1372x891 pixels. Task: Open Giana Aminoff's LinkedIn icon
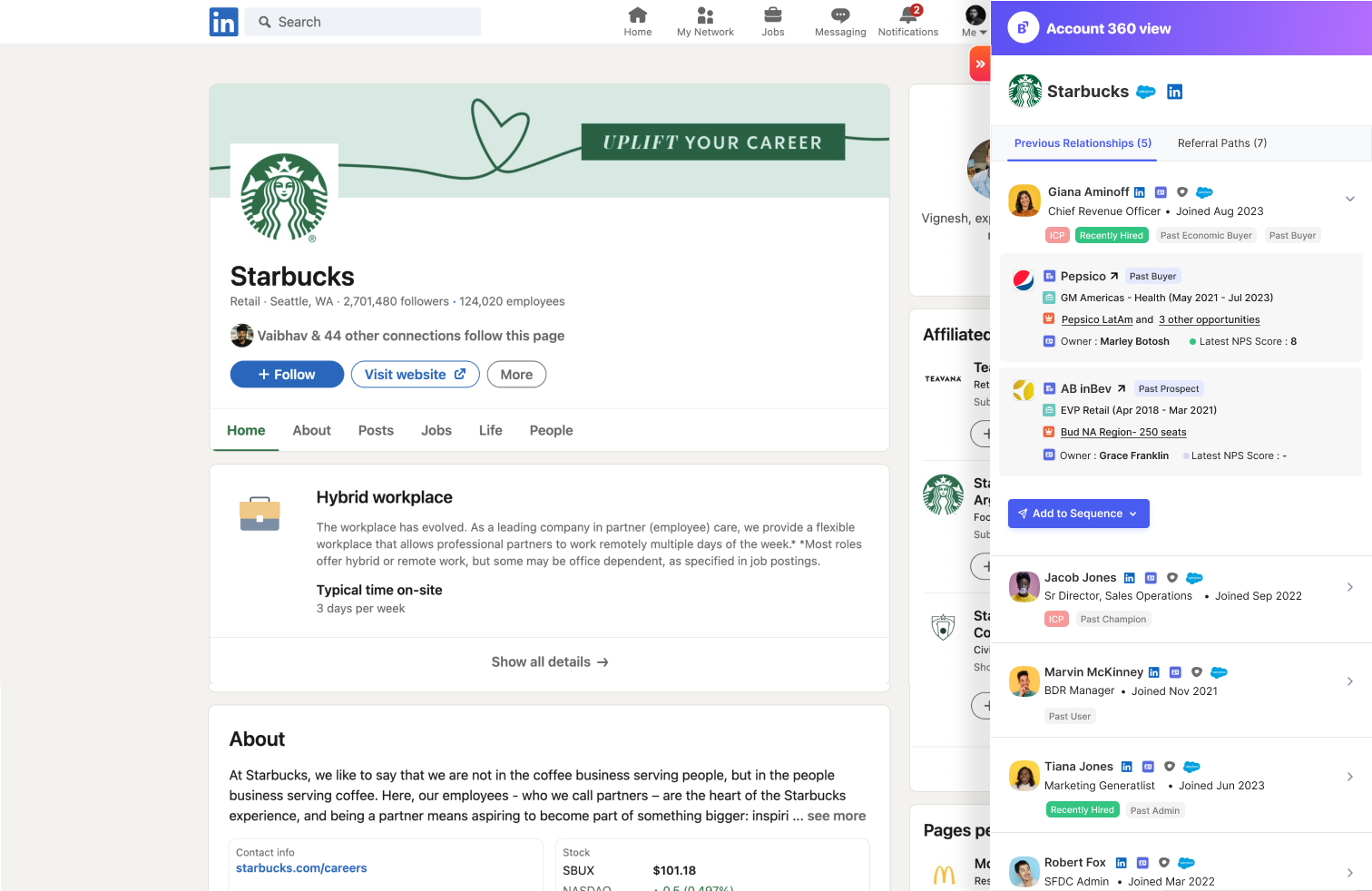coord(1140,192)
